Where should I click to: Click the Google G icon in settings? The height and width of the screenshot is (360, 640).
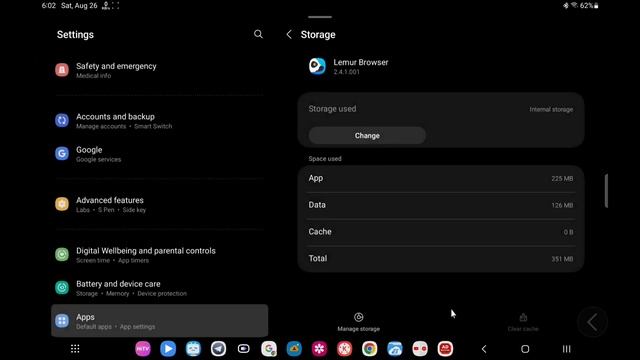[x=62, y=153]
